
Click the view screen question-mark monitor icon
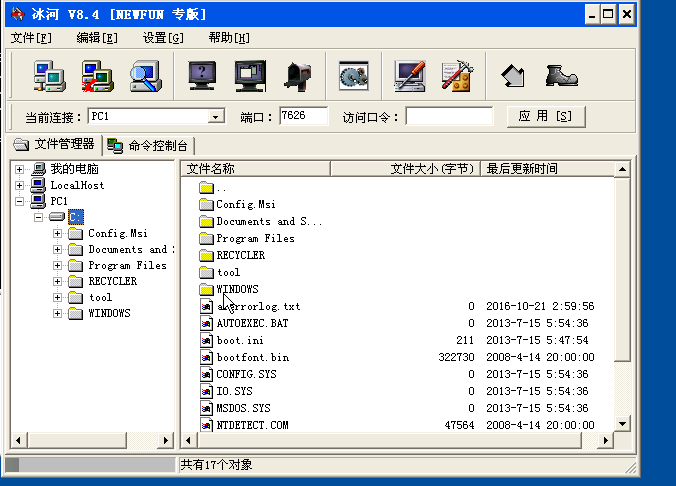202,75
